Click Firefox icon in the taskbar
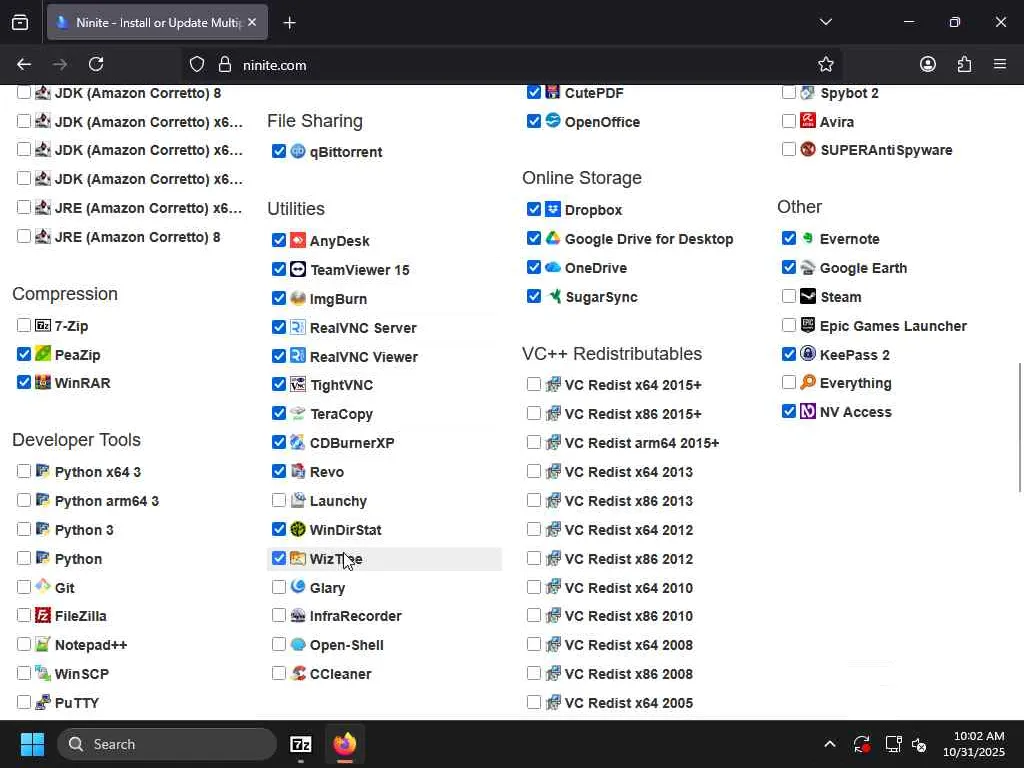Viewport: 1024px width, 768px height. (345, 744)
